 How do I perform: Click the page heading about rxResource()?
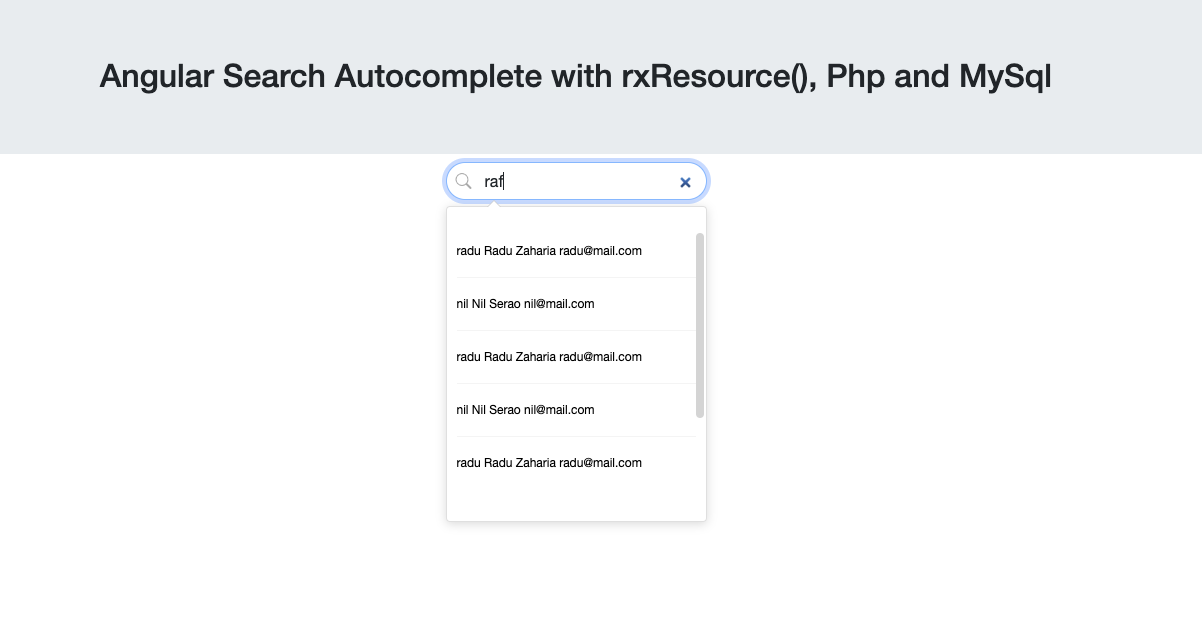(x=575, y=76)
